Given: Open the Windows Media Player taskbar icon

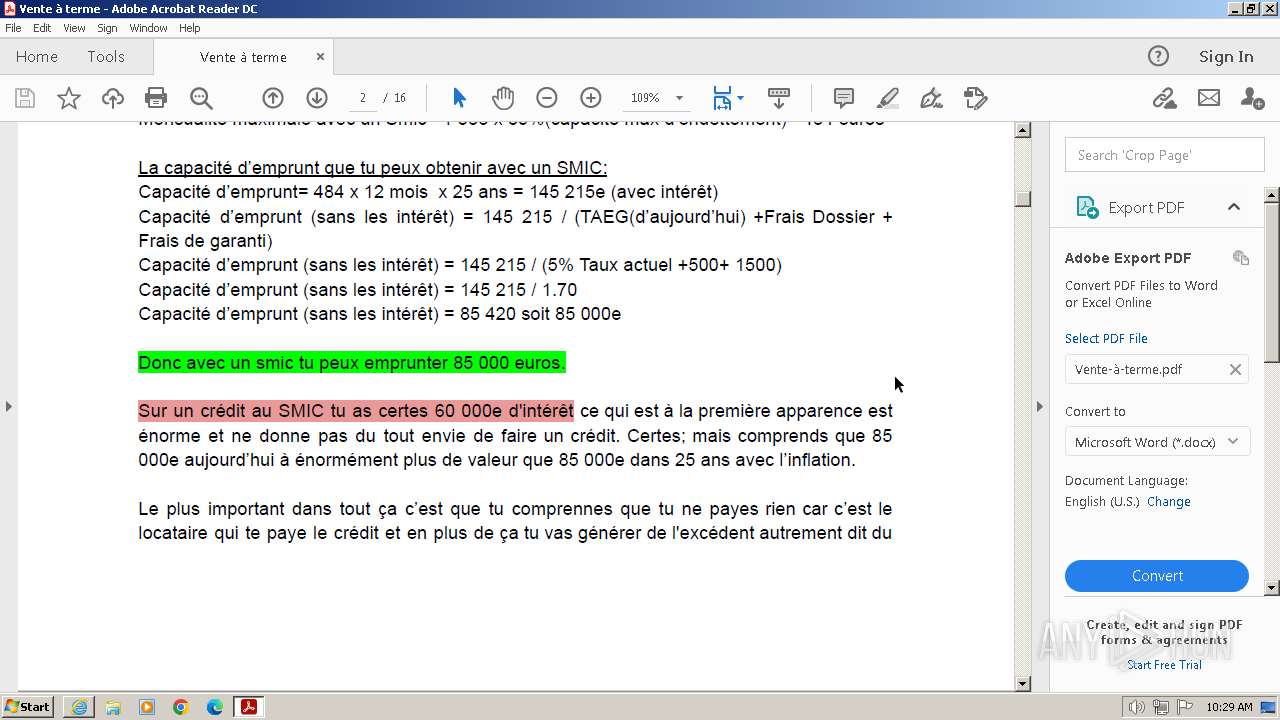Looking at the screenshot, I should 147,707.
